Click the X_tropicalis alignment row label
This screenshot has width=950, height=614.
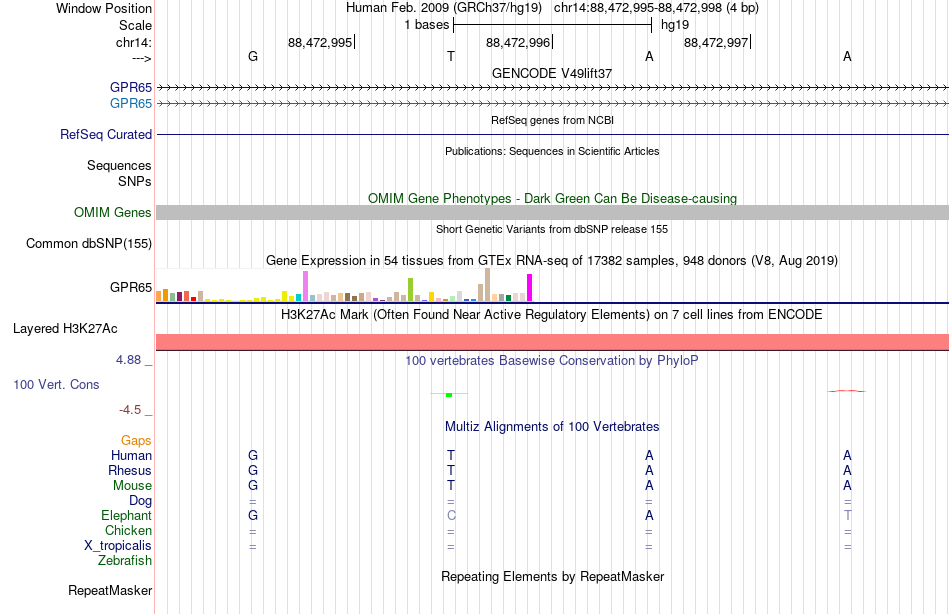click(x=118, y=546)
